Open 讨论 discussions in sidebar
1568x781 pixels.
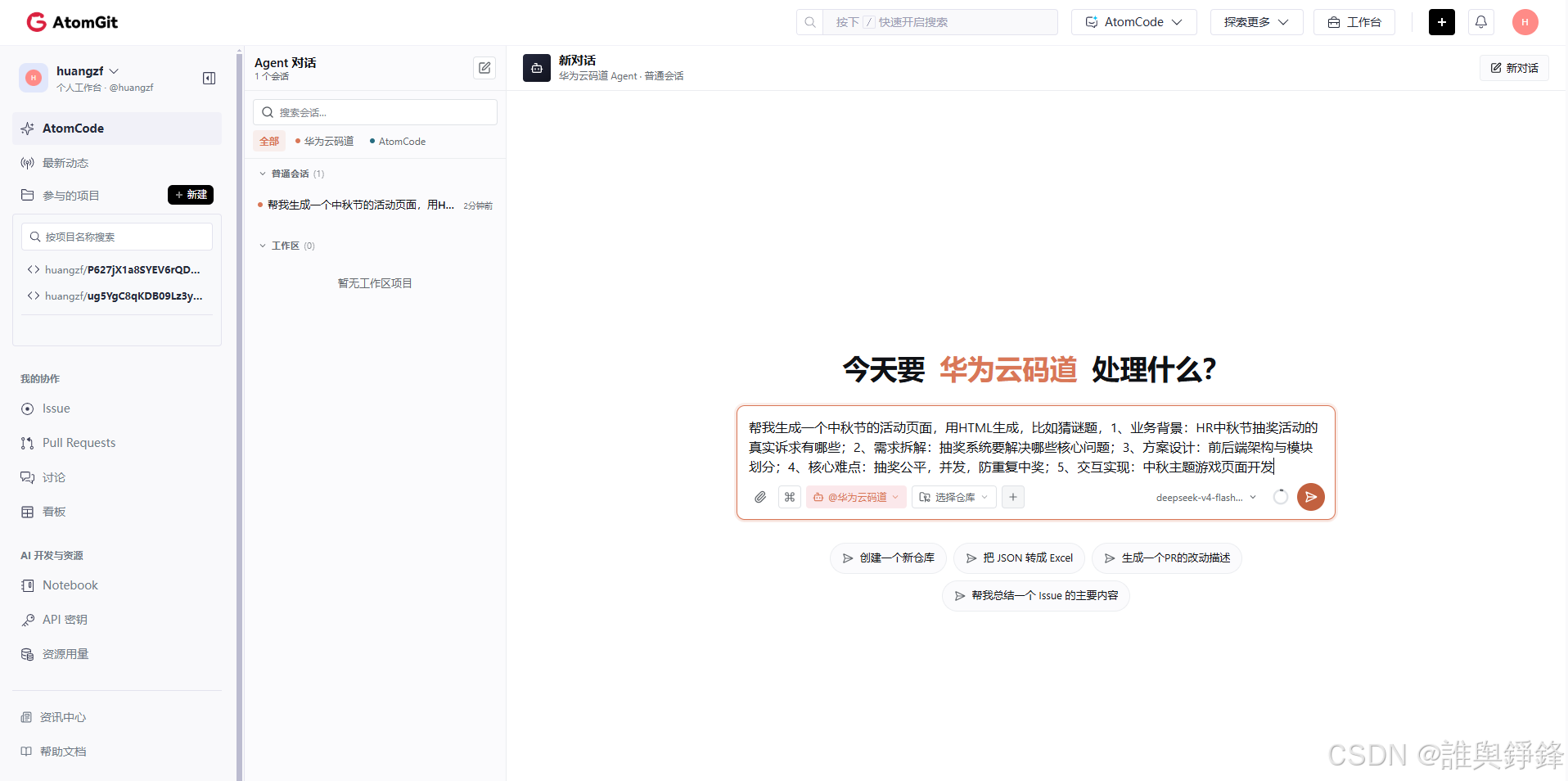click(117, 477)
